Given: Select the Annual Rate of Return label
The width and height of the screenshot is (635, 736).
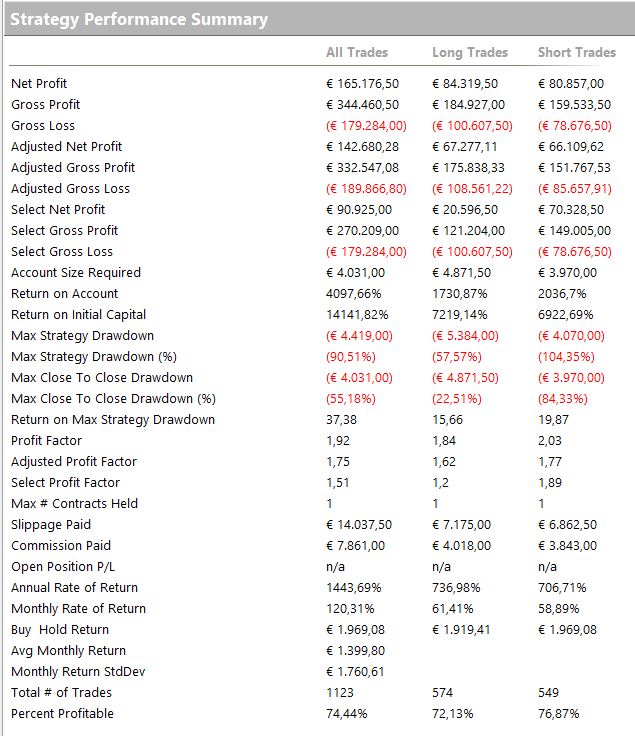Looking at the screenshot, I should click(75, 588).
